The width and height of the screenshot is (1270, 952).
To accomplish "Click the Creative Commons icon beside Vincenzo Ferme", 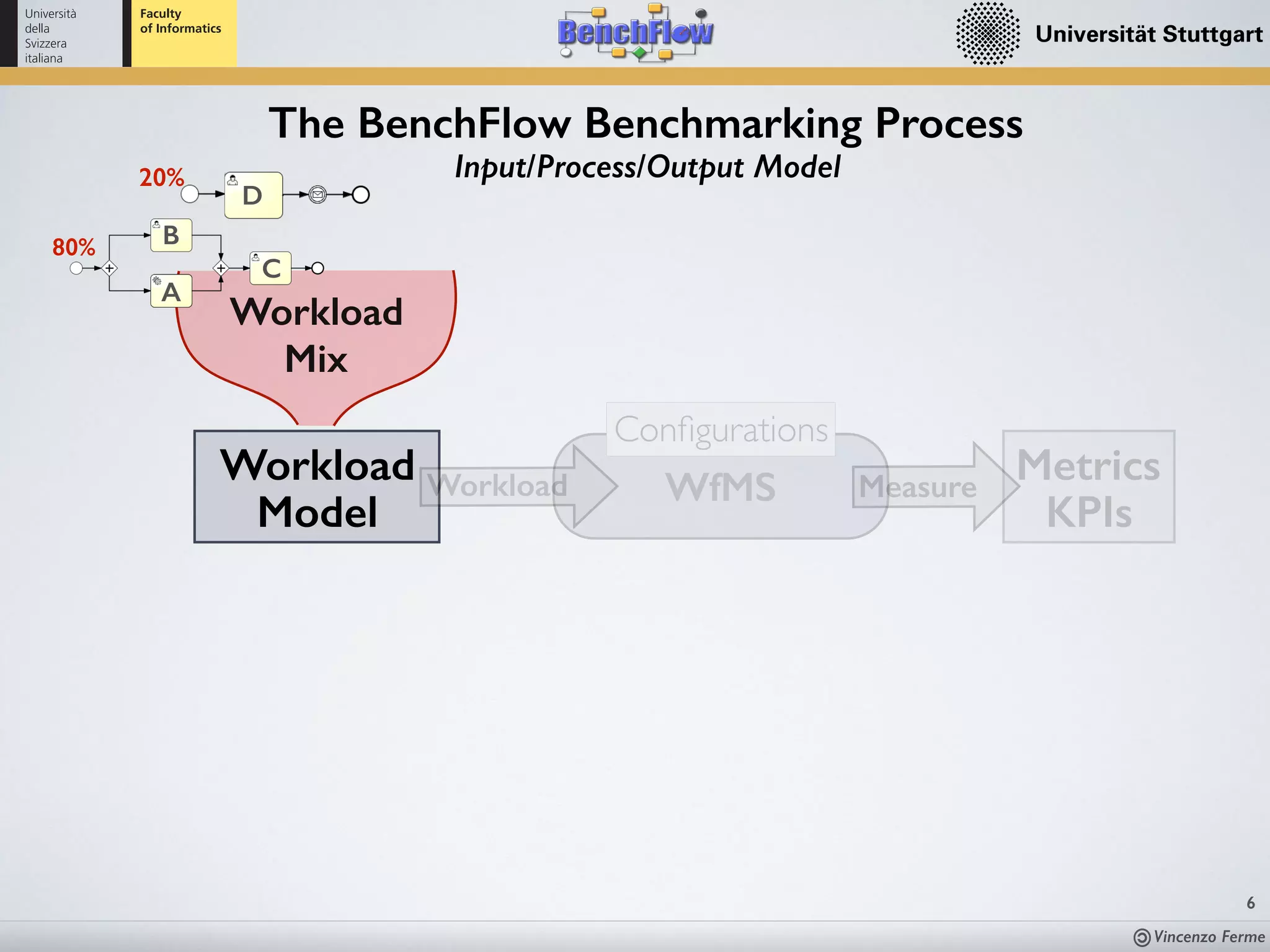I will (x=1142, y=937).
